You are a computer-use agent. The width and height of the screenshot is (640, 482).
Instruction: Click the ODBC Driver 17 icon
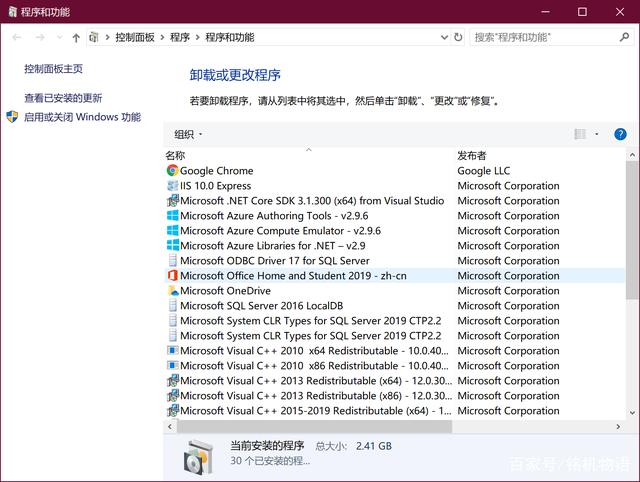[x=173, y=260]
